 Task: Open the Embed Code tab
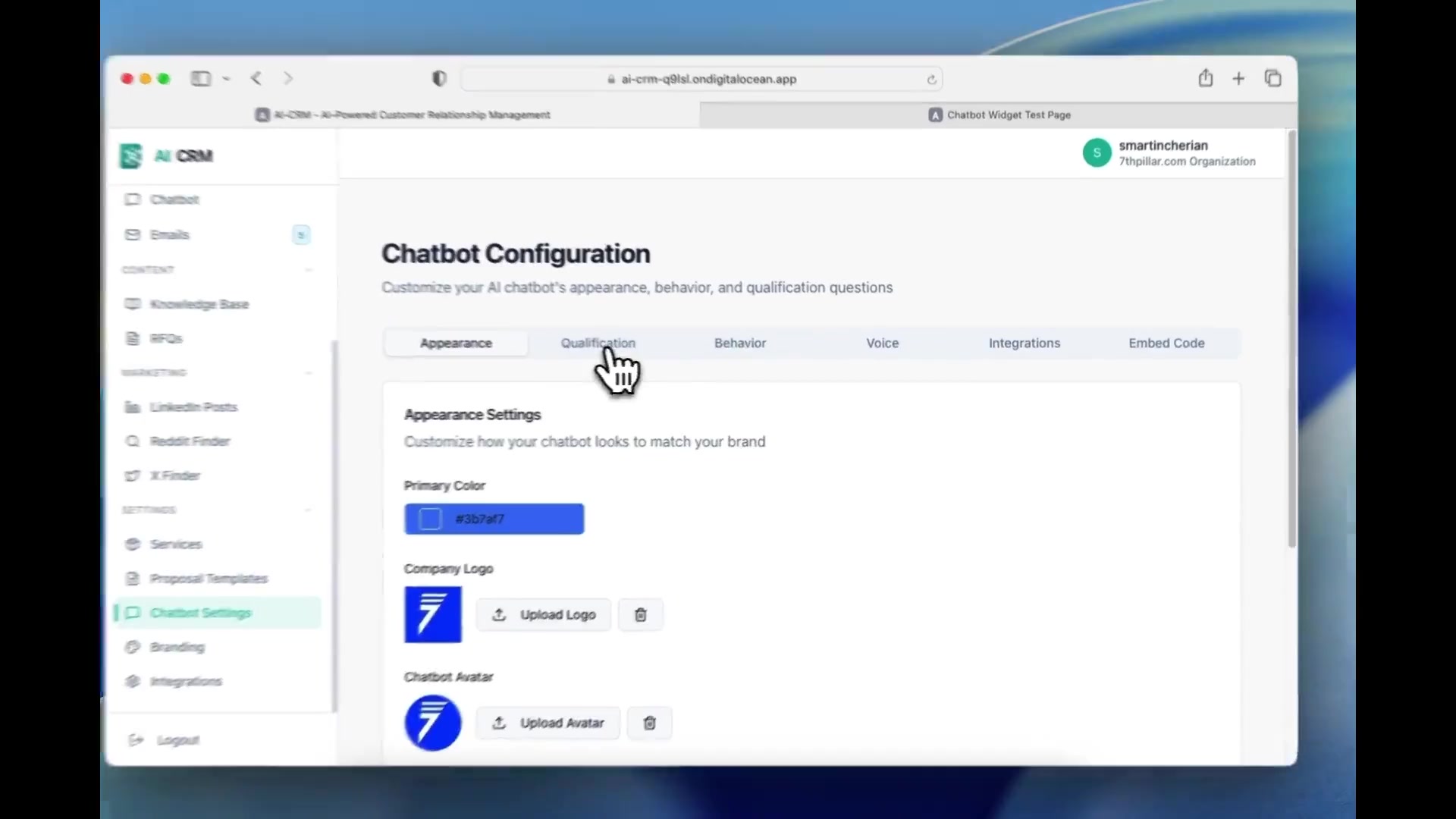tap(1166, 344)
